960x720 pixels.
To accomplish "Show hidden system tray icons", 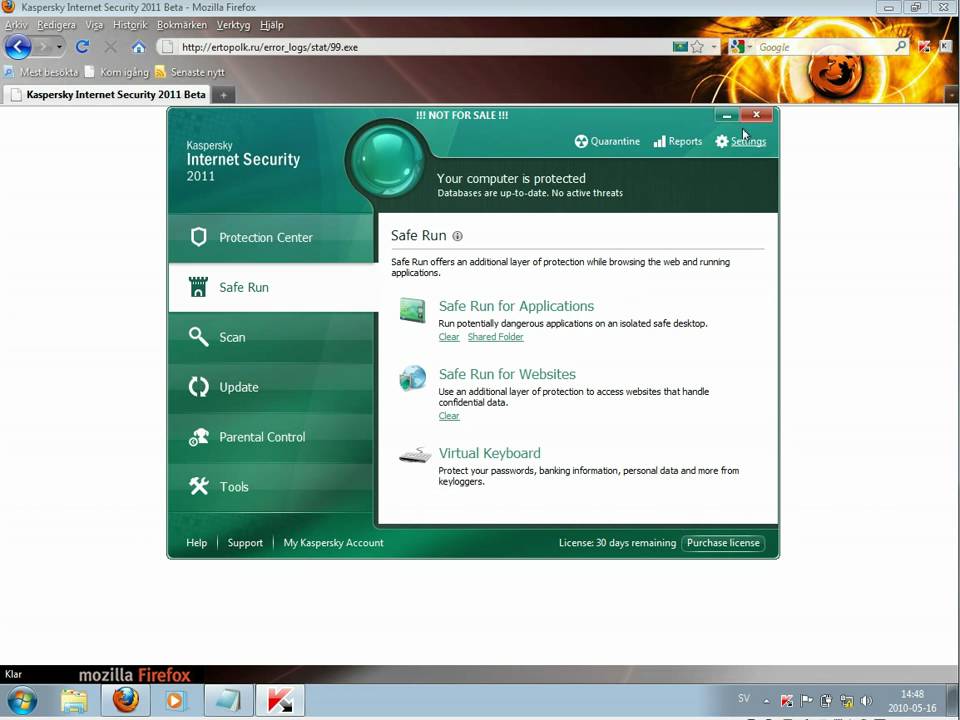I will click(x=766, y=700).
